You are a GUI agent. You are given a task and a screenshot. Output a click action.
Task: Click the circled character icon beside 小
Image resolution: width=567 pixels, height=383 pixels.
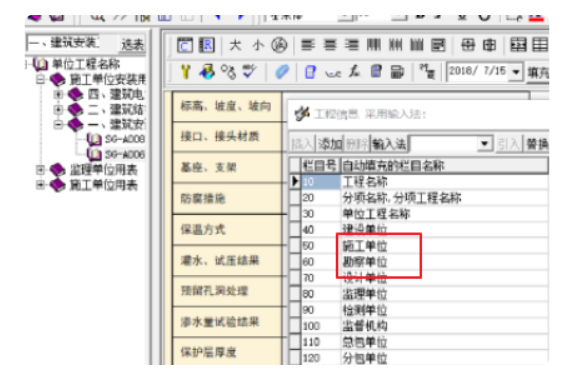(279, 46)
